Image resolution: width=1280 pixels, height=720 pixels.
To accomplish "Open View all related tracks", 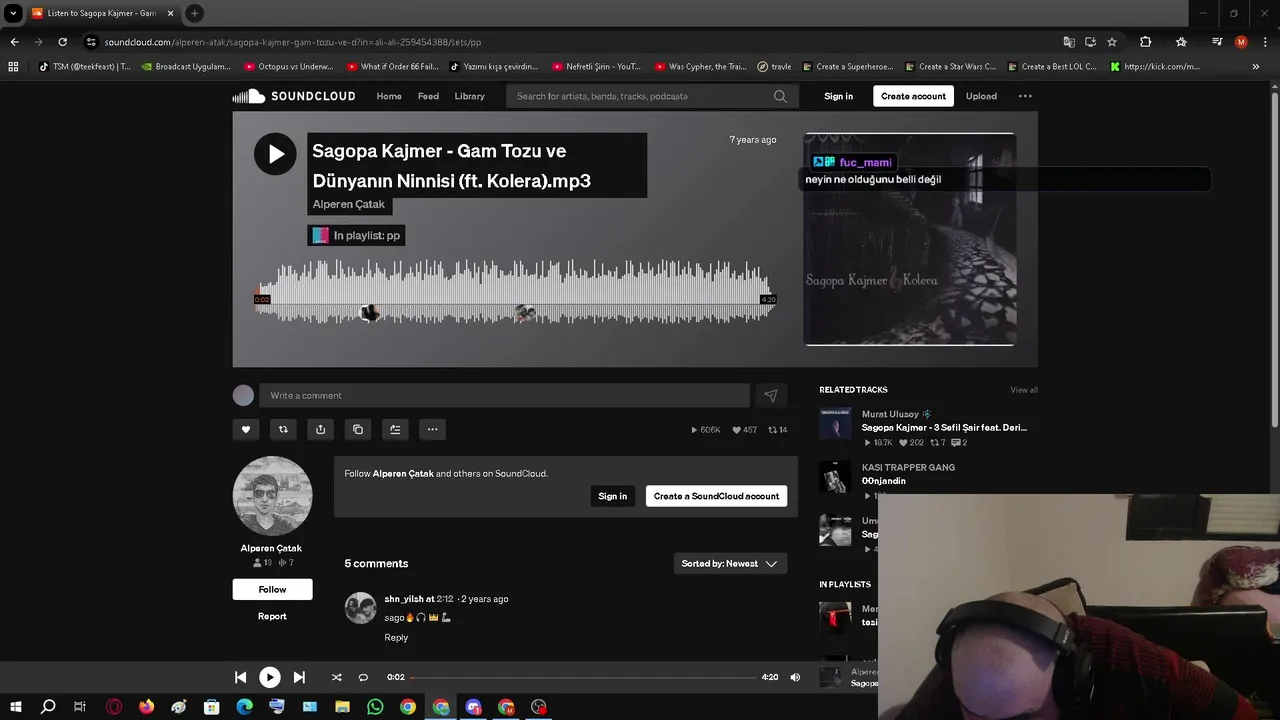I will 1024,390.
